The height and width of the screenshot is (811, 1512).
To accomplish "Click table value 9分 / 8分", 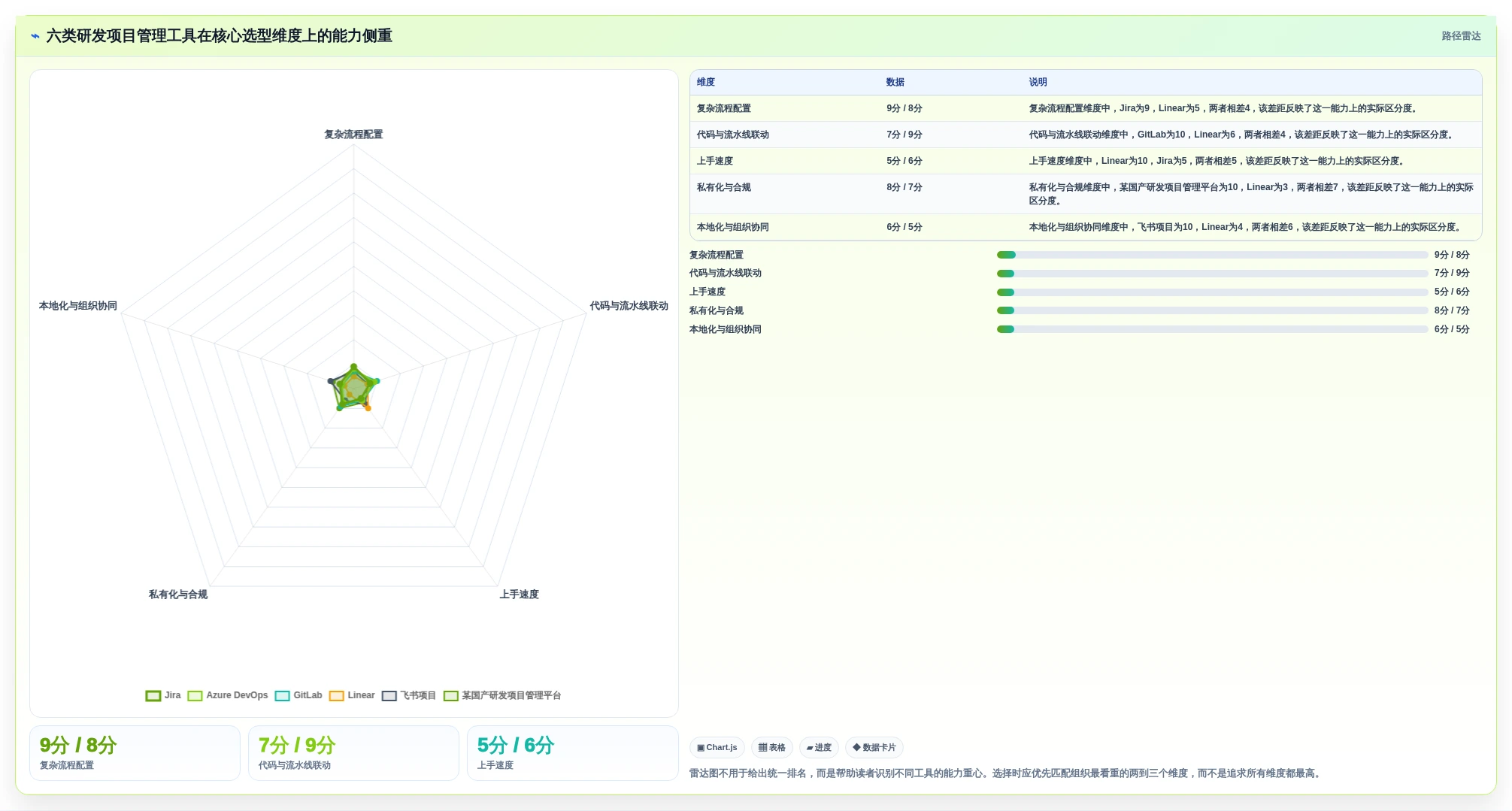I will click(x=904, y=109).
